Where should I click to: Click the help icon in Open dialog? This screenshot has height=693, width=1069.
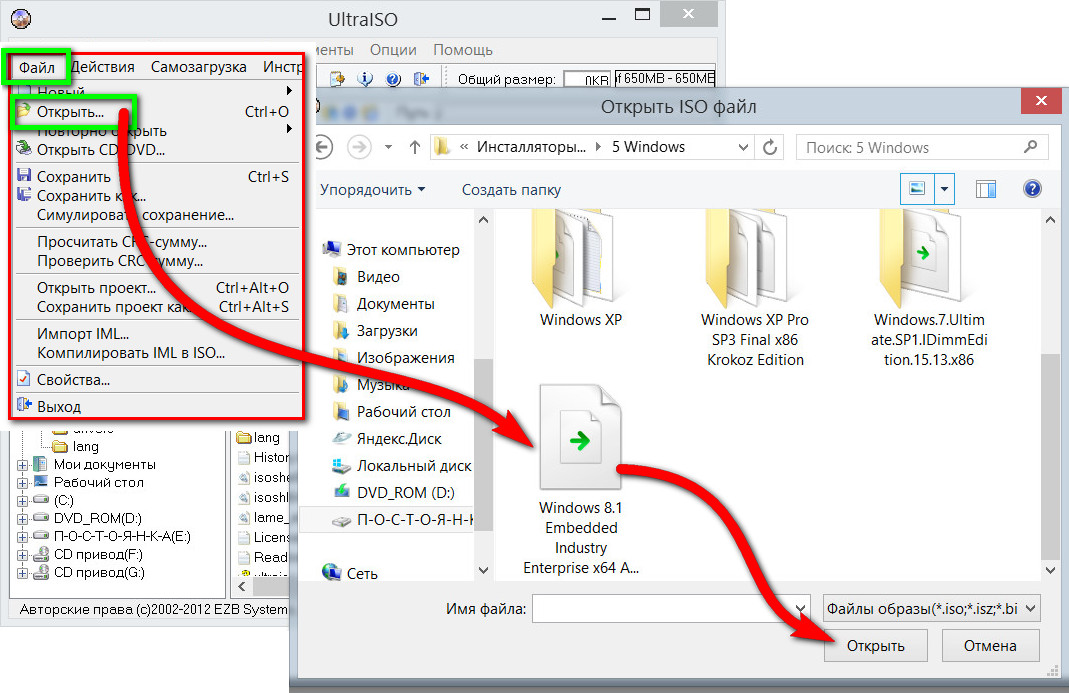(1032, 188)
